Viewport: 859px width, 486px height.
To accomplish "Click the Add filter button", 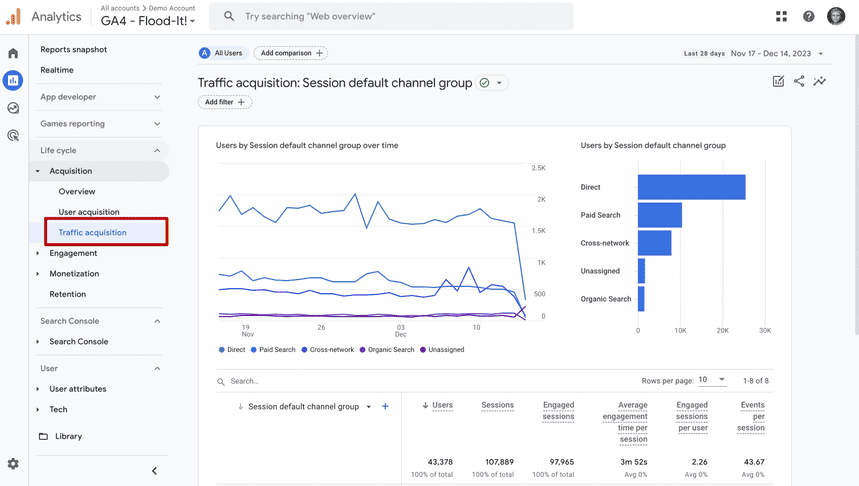I will 225,102.
